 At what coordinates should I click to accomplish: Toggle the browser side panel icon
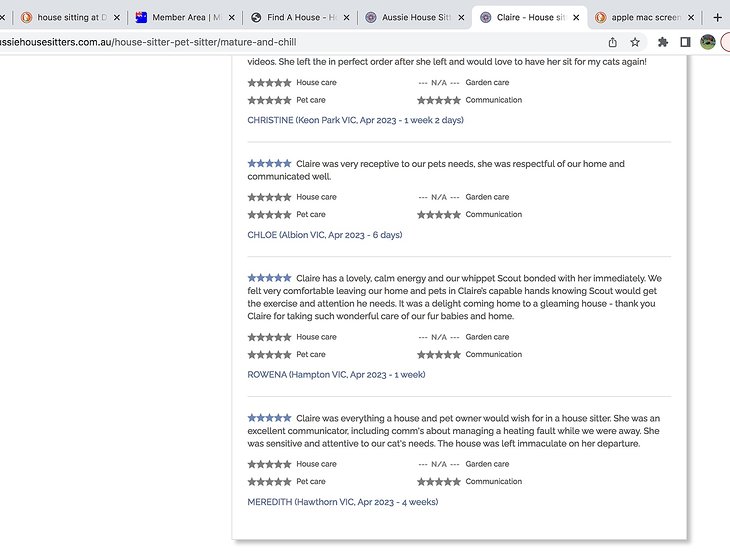click(x=685, y=42)
